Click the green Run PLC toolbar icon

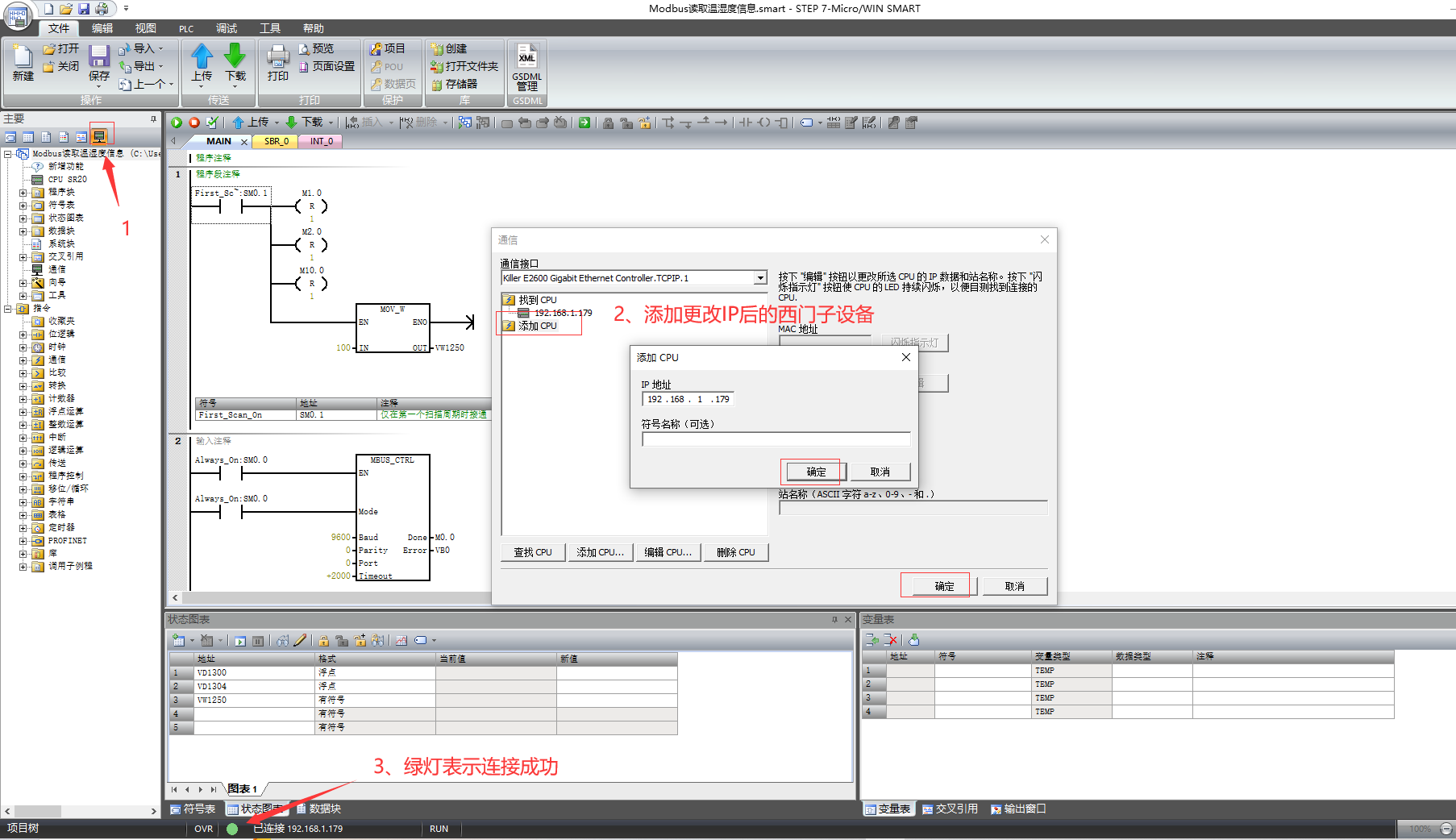[177, 123]
